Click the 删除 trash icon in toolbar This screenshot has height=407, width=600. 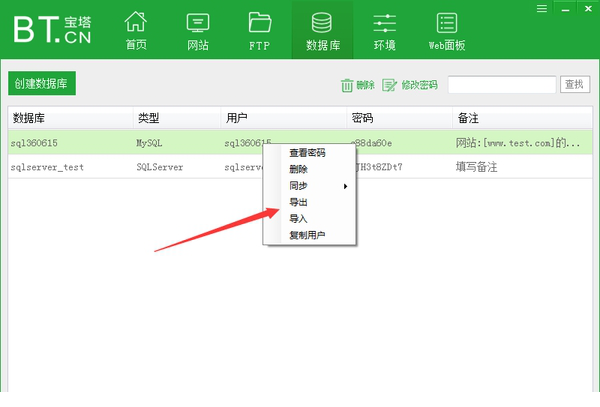point(347,86)
